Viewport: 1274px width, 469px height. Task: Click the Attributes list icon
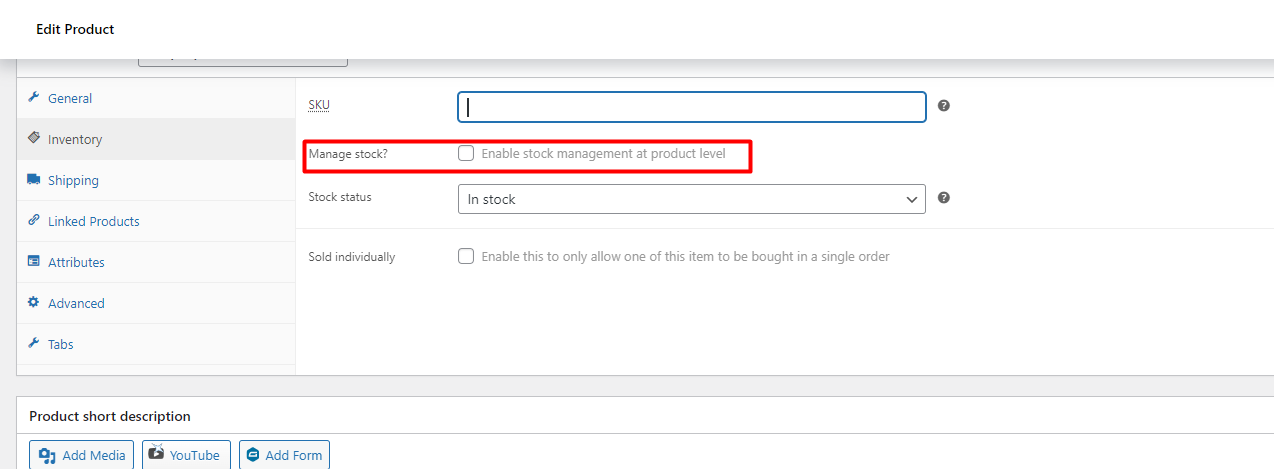pos(34,261)
